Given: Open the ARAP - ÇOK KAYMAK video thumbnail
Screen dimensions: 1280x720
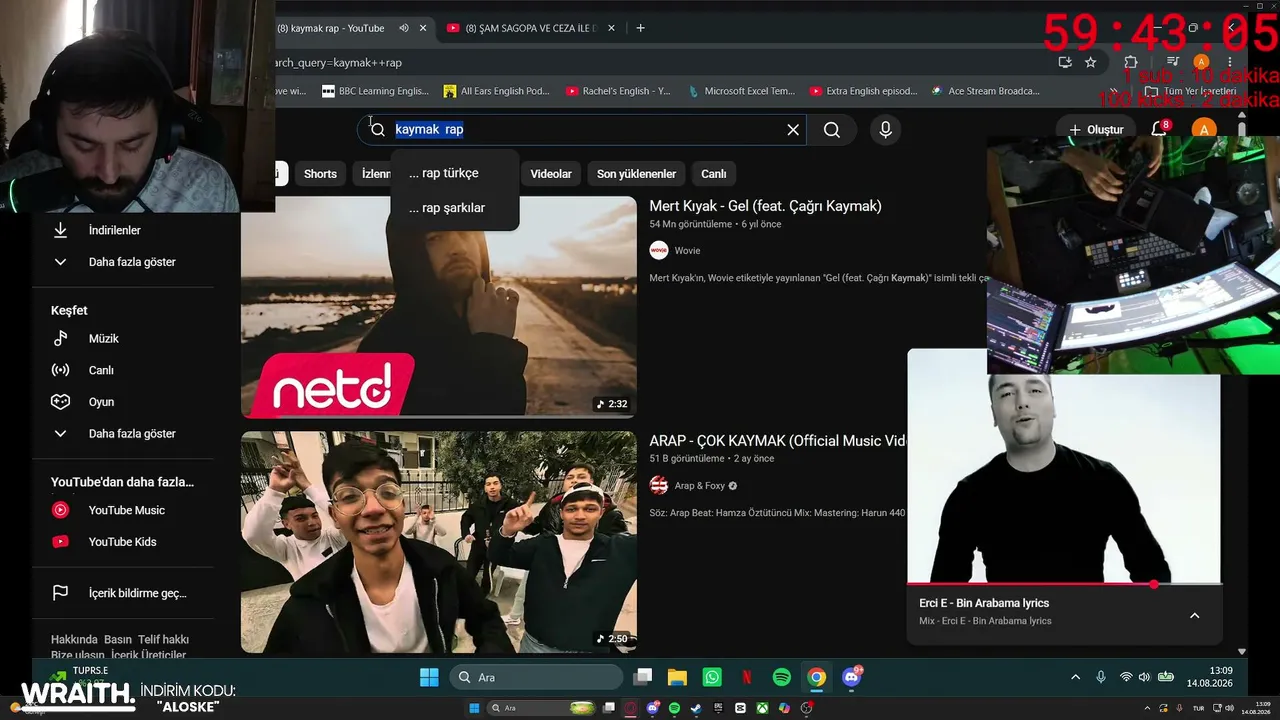Looking at the screenshot, I should 439,541.
